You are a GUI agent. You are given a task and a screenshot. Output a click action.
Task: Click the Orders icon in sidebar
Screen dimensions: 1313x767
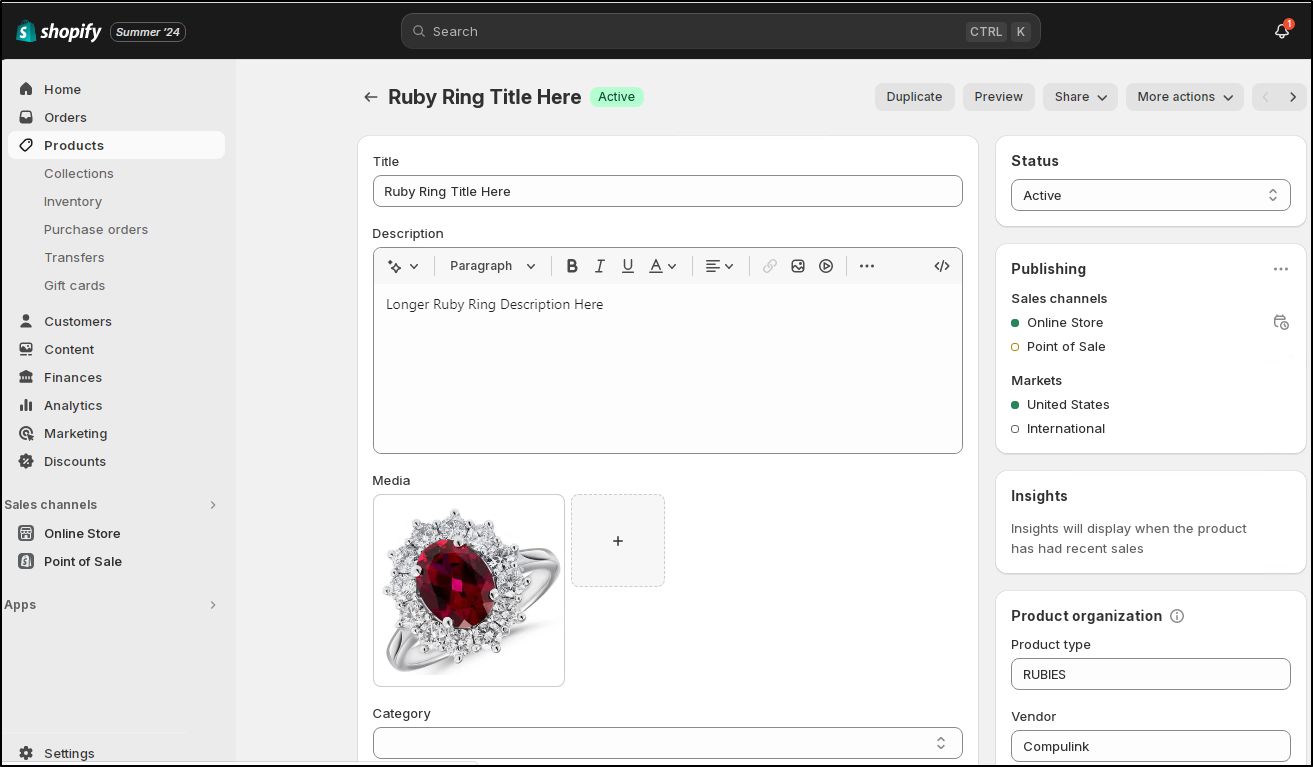point(26,117)
